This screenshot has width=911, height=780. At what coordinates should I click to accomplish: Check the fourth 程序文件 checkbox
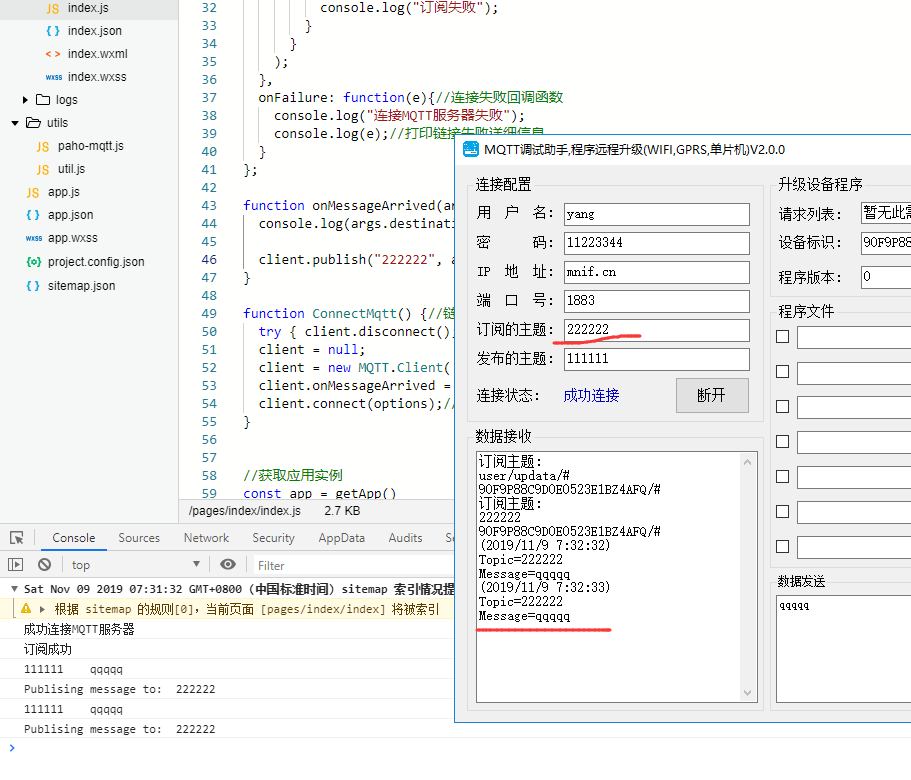click(x=783, y=441)
